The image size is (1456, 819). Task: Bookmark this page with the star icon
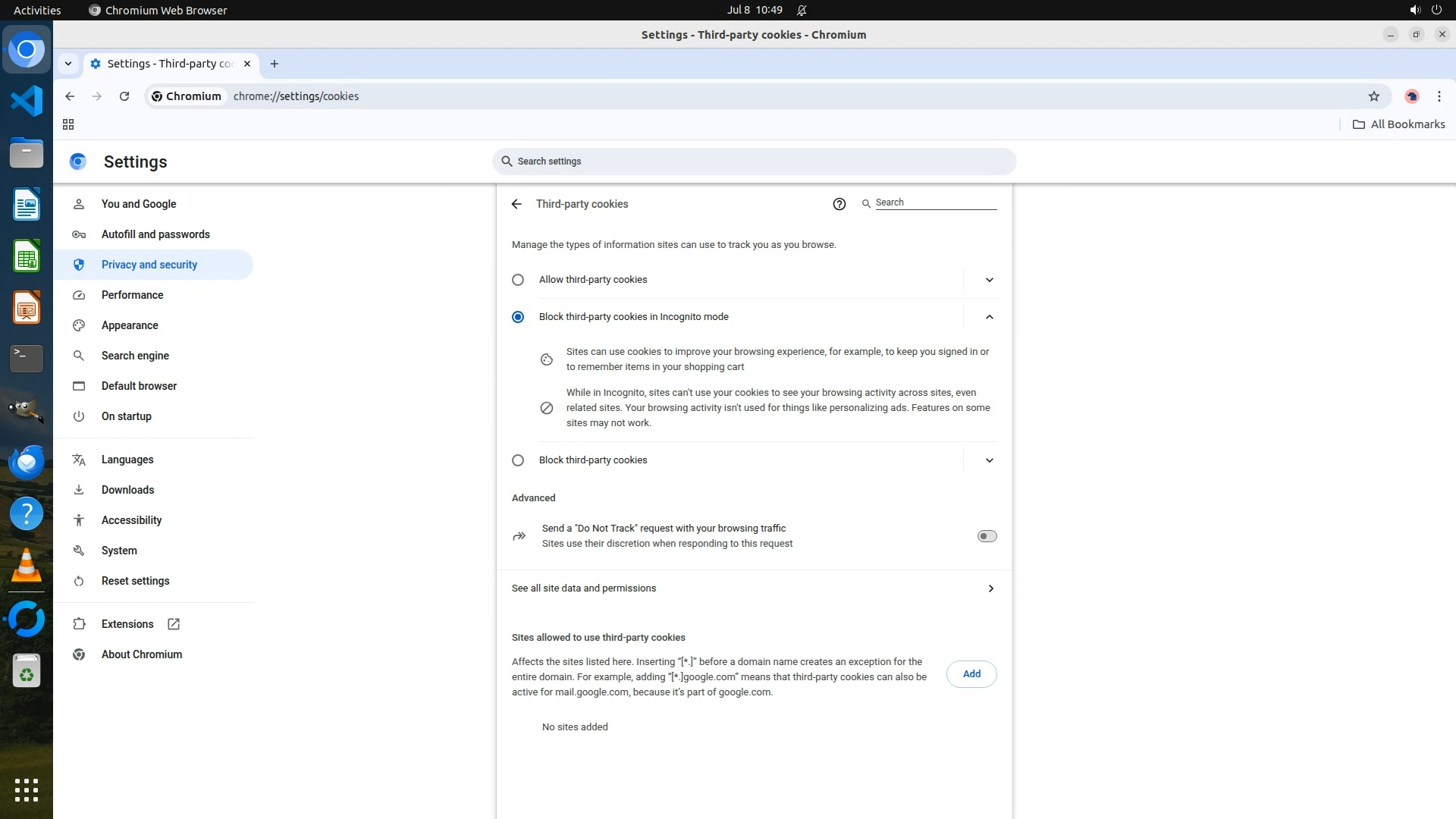pos(1373,96)
